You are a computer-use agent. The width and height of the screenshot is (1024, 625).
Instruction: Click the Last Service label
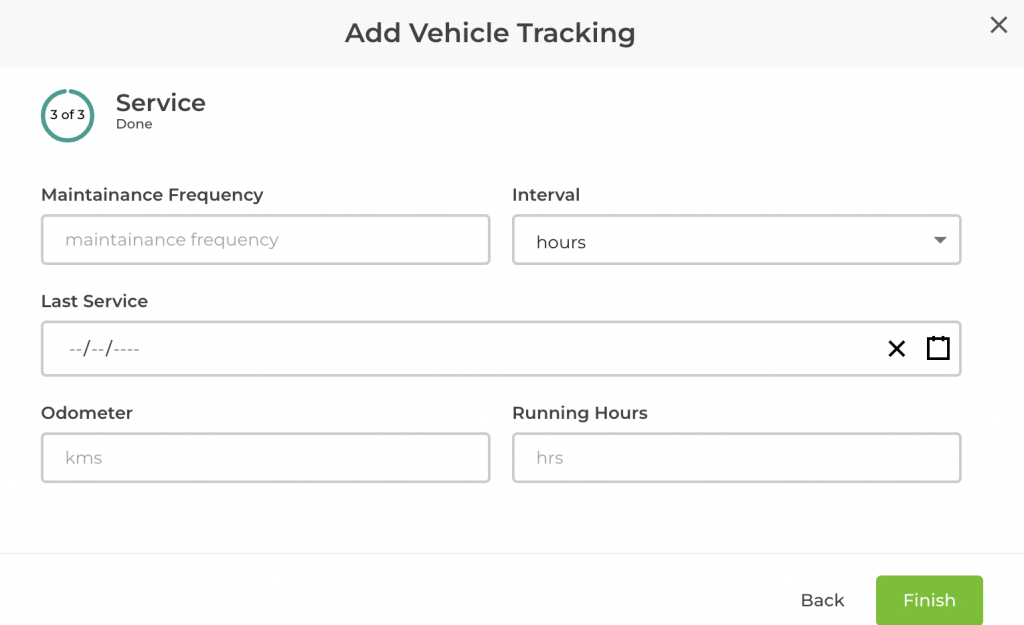click(94, 301)
